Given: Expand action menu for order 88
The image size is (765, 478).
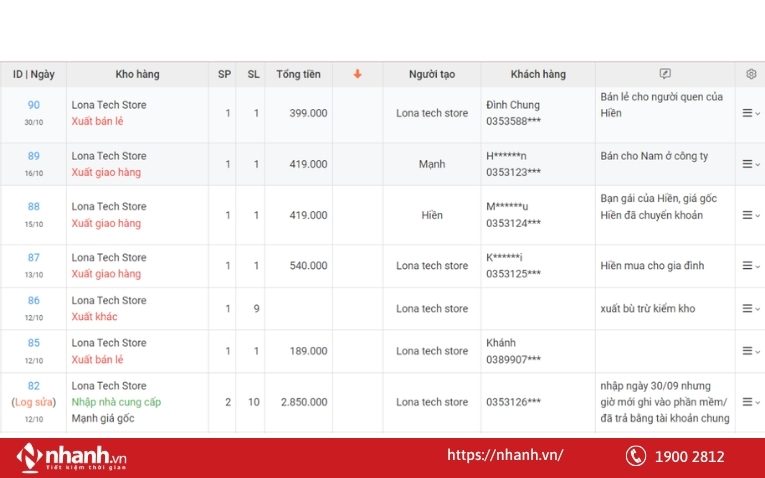Looking at the screenshot, I should point(750,215).
